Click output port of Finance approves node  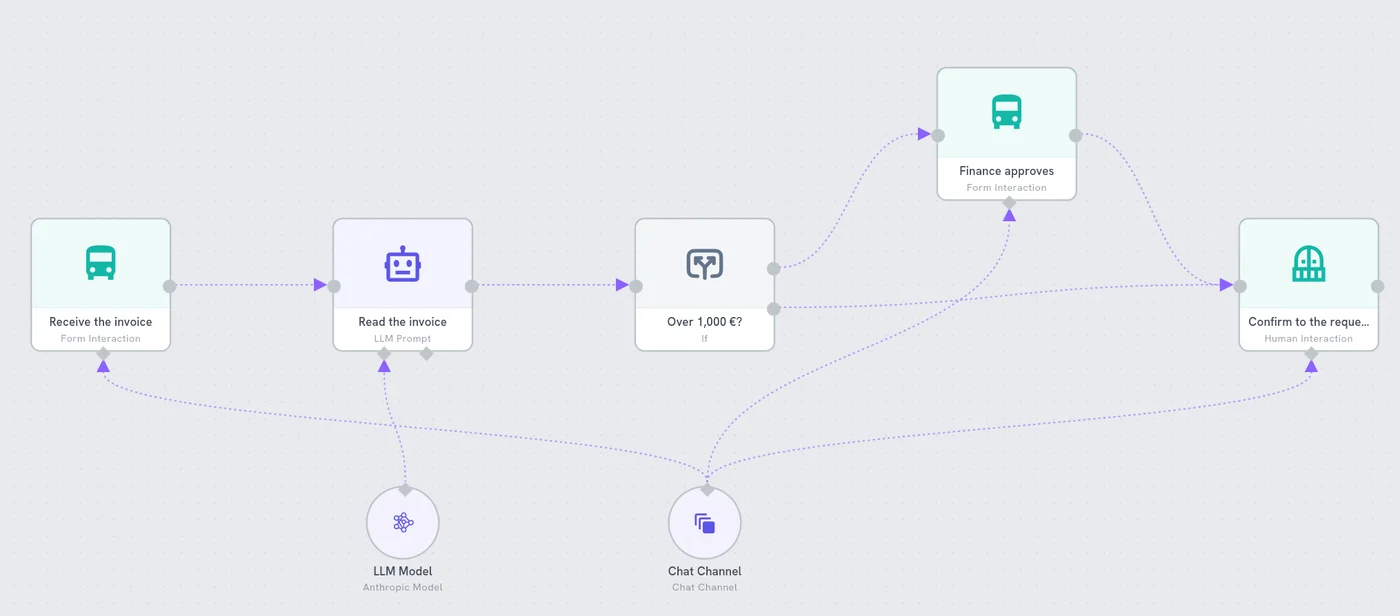point(1076,135)
